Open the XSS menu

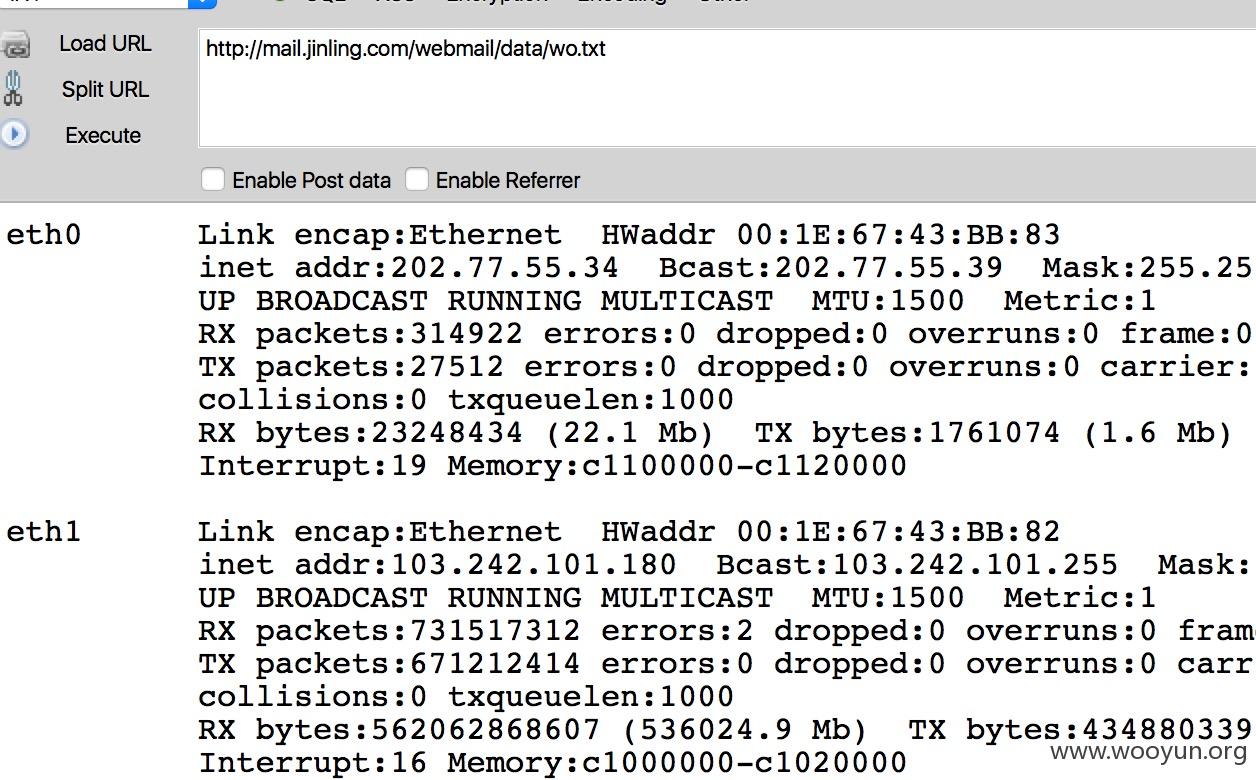(396, 2)
